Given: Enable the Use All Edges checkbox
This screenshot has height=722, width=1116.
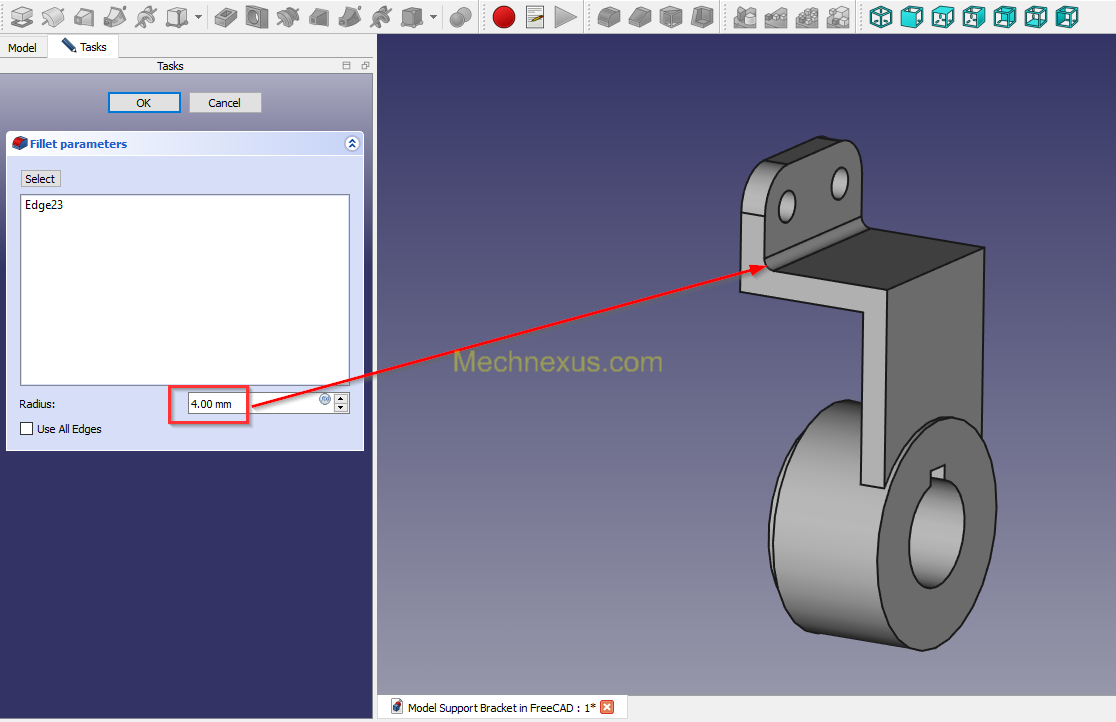Looking at the screenshot, I should coord(27,429).
